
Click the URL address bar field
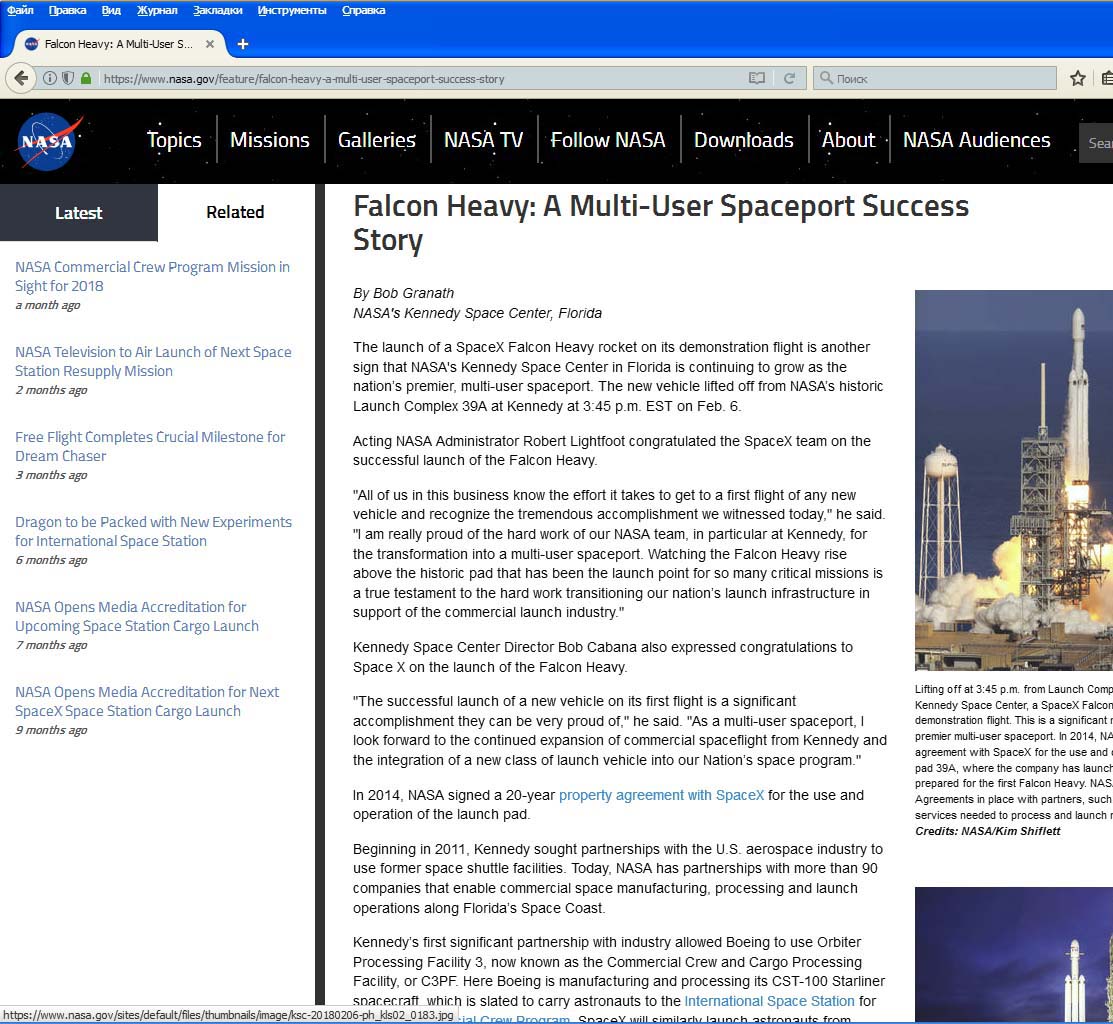tap(422, 78)
